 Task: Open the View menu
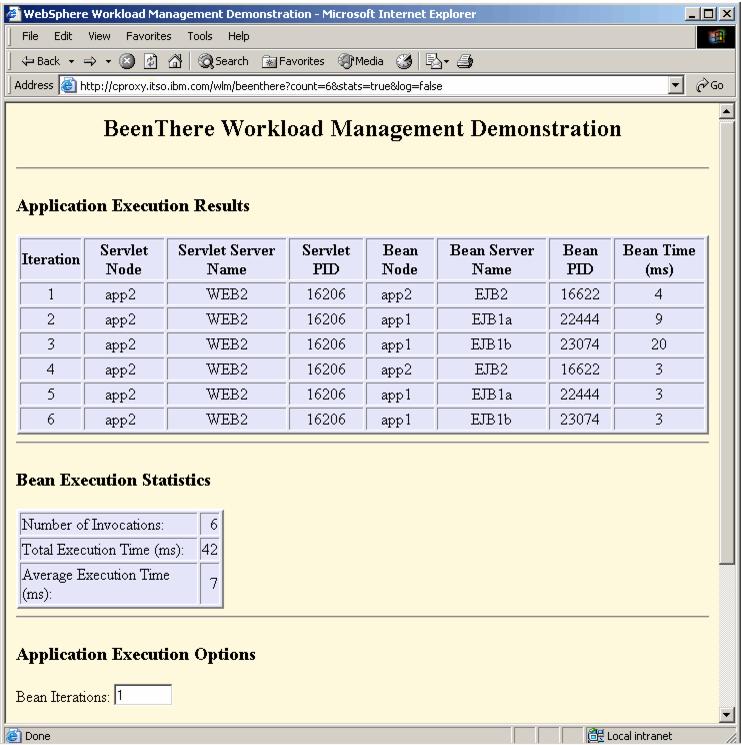pos(99,36)
